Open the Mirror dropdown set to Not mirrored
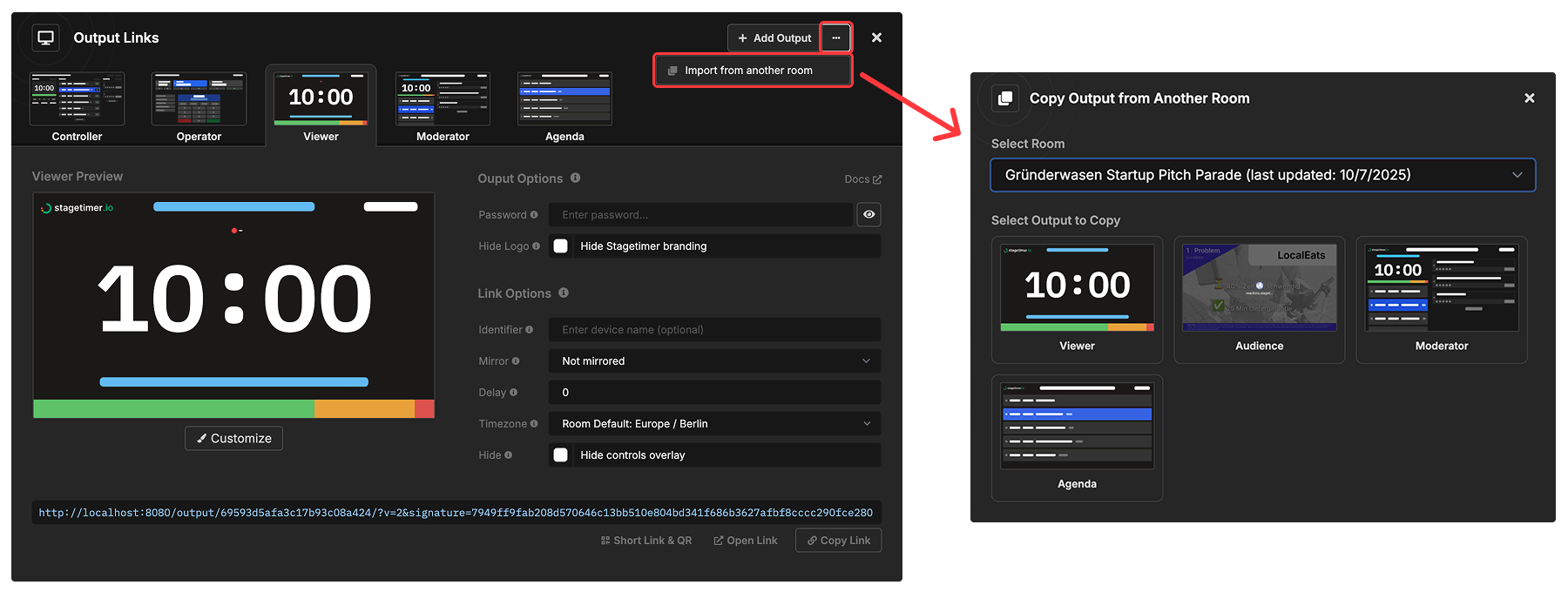This screenshot has width=1568, height=592. [714, 360]
